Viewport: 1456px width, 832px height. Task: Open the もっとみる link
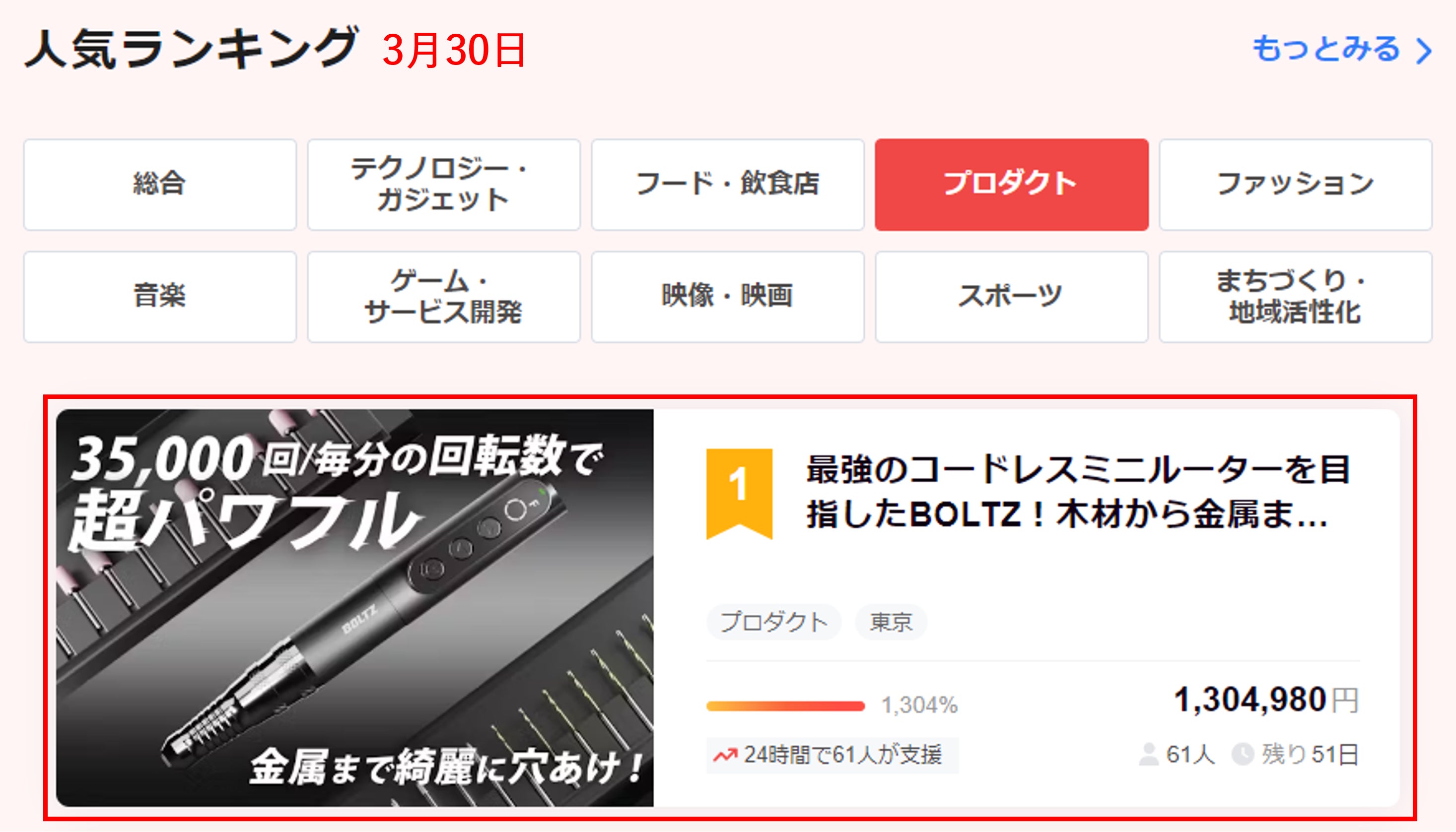[x=1342, y=49]
